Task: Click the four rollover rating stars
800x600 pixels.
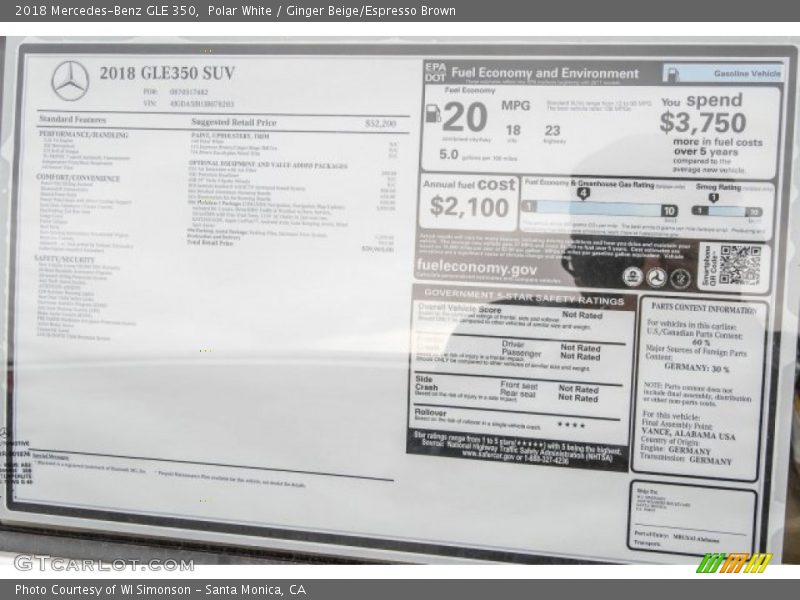Action: point(571,425)
